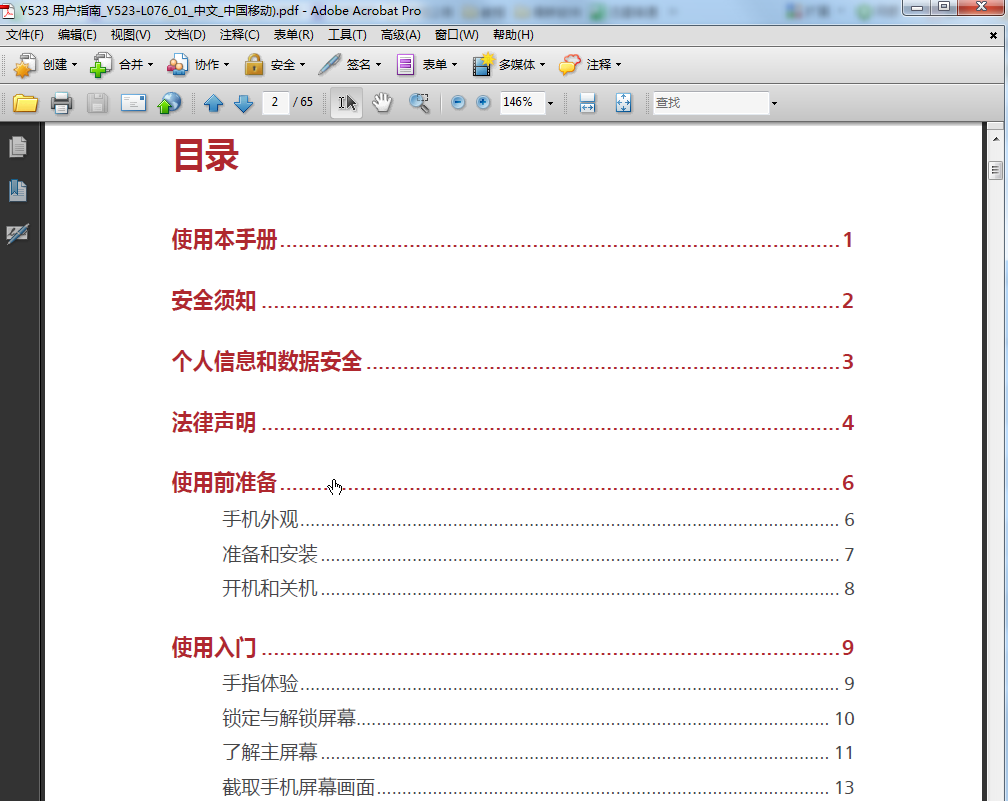
Task: Open the 文件 menu
Action: point(23,34)
